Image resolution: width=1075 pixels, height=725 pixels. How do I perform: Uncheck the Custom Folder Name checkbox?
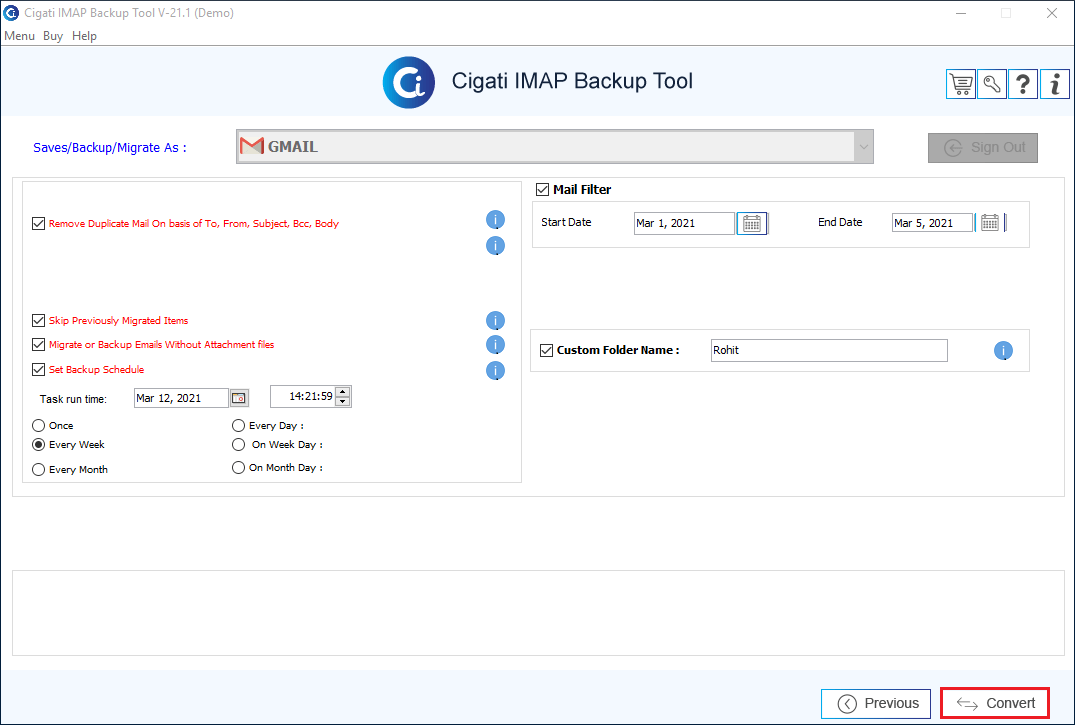(546, 350)
